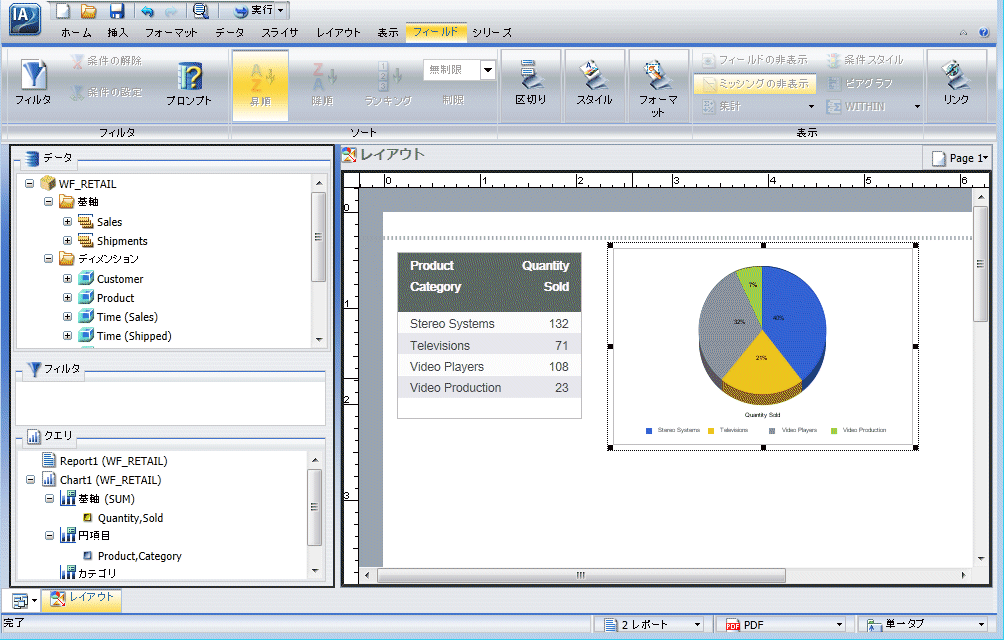
Task: Collapse the WF_RETAIL tree node
Action: click(x=29, y=184)
